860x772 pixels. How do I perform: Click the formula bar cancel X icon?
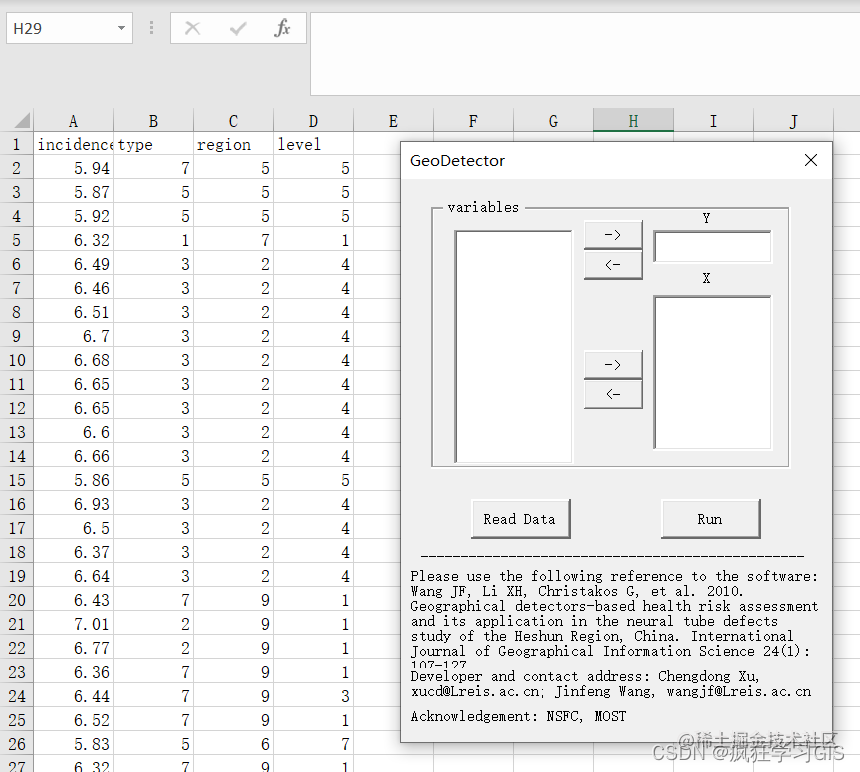pos(193,28)
